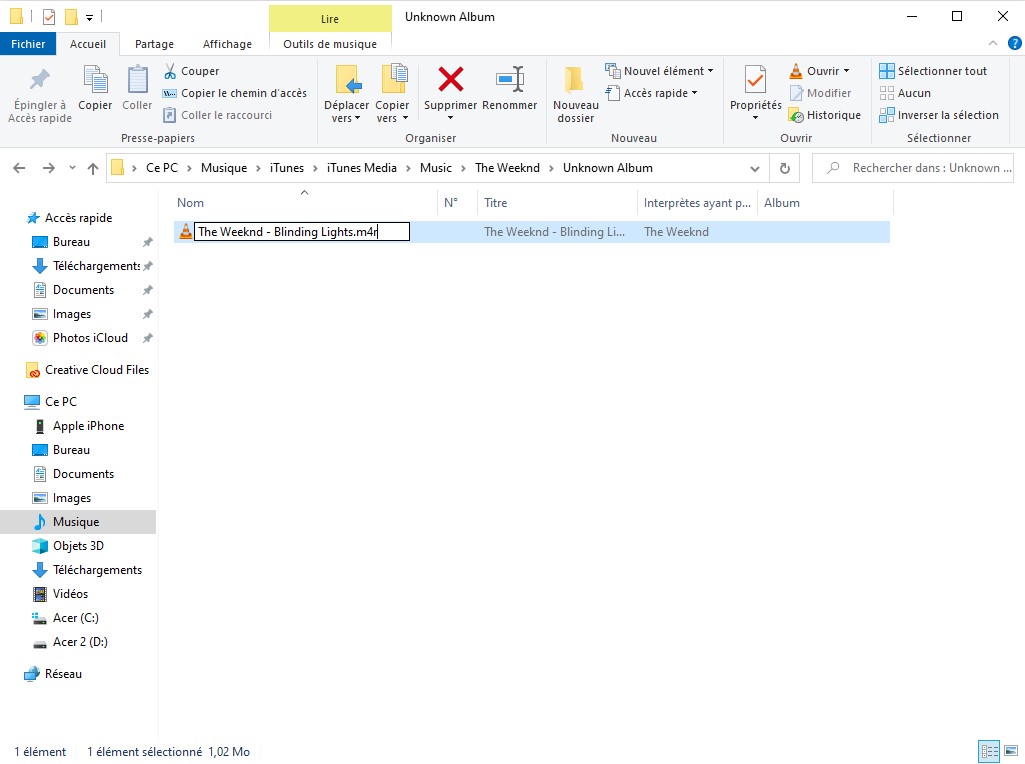Expand the address bar history dropdown

[755, 169]
